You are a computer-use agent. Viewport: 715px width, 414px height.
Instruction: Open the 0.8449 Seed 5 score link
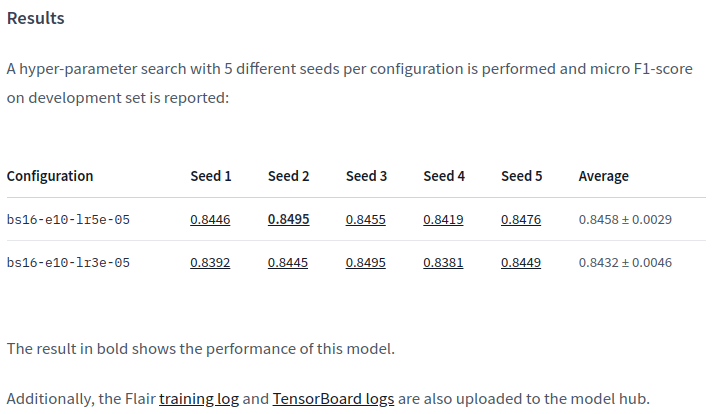[x=521, y=263]
